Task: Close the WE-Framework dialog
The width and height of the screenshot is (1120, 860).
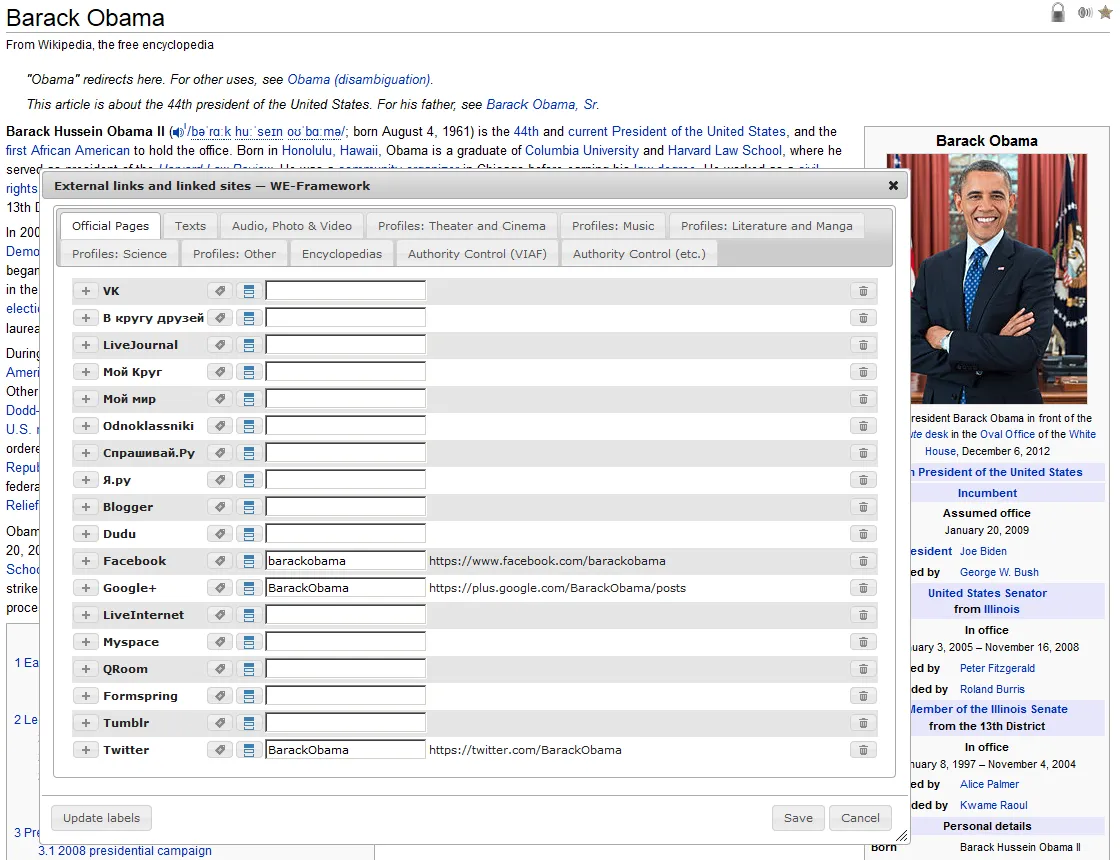Action: [893, 186]
